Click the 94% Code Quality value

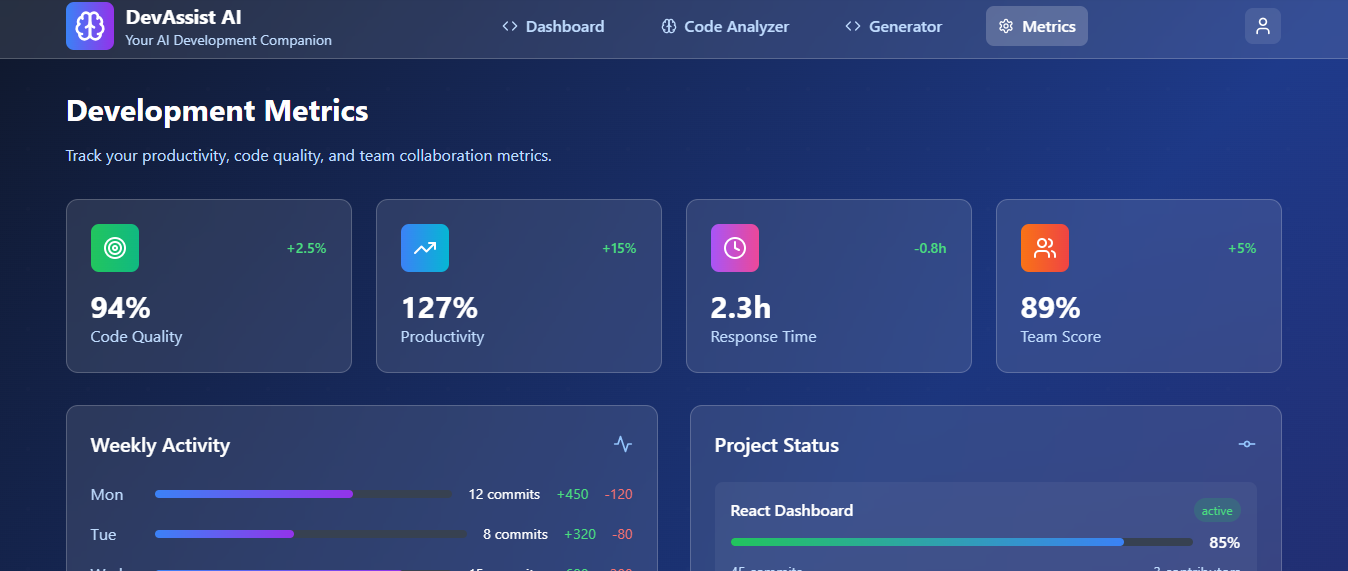click(x=120, y=307)
